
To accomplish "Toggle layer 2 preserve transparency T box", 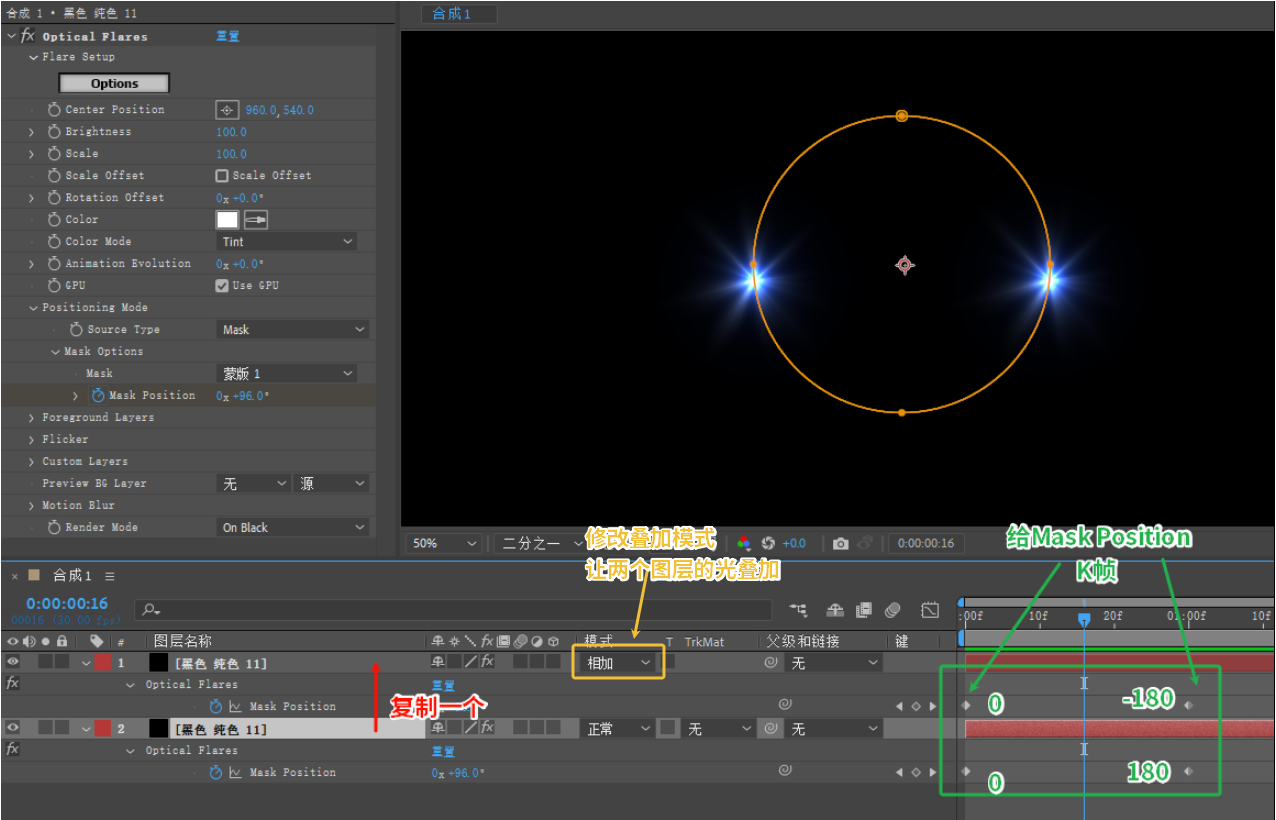I will pyautogui.click(x=668, y=728).
